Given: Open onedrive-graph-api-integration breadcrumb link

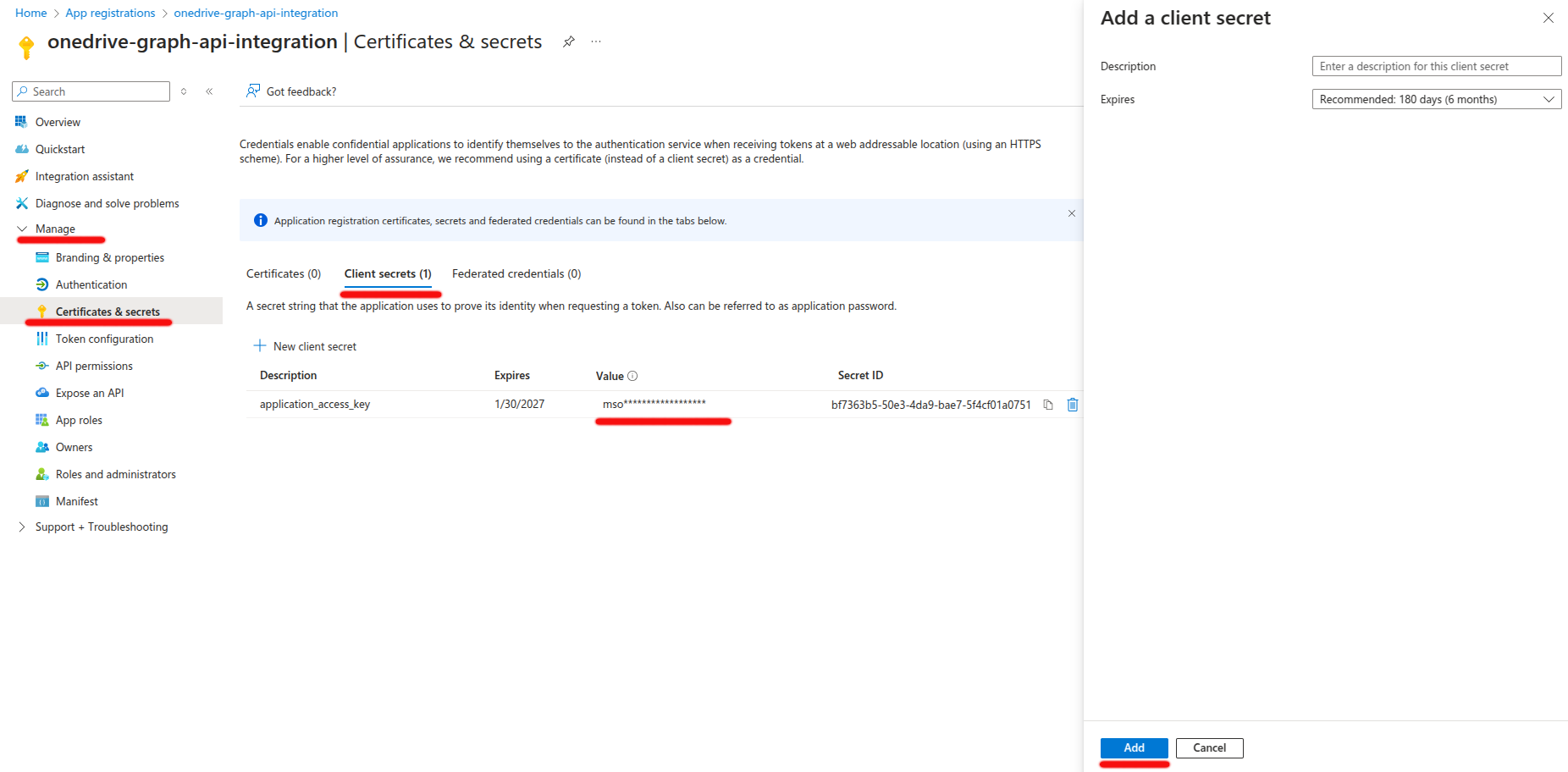Looking at the screenshot, I should [256, 13].
